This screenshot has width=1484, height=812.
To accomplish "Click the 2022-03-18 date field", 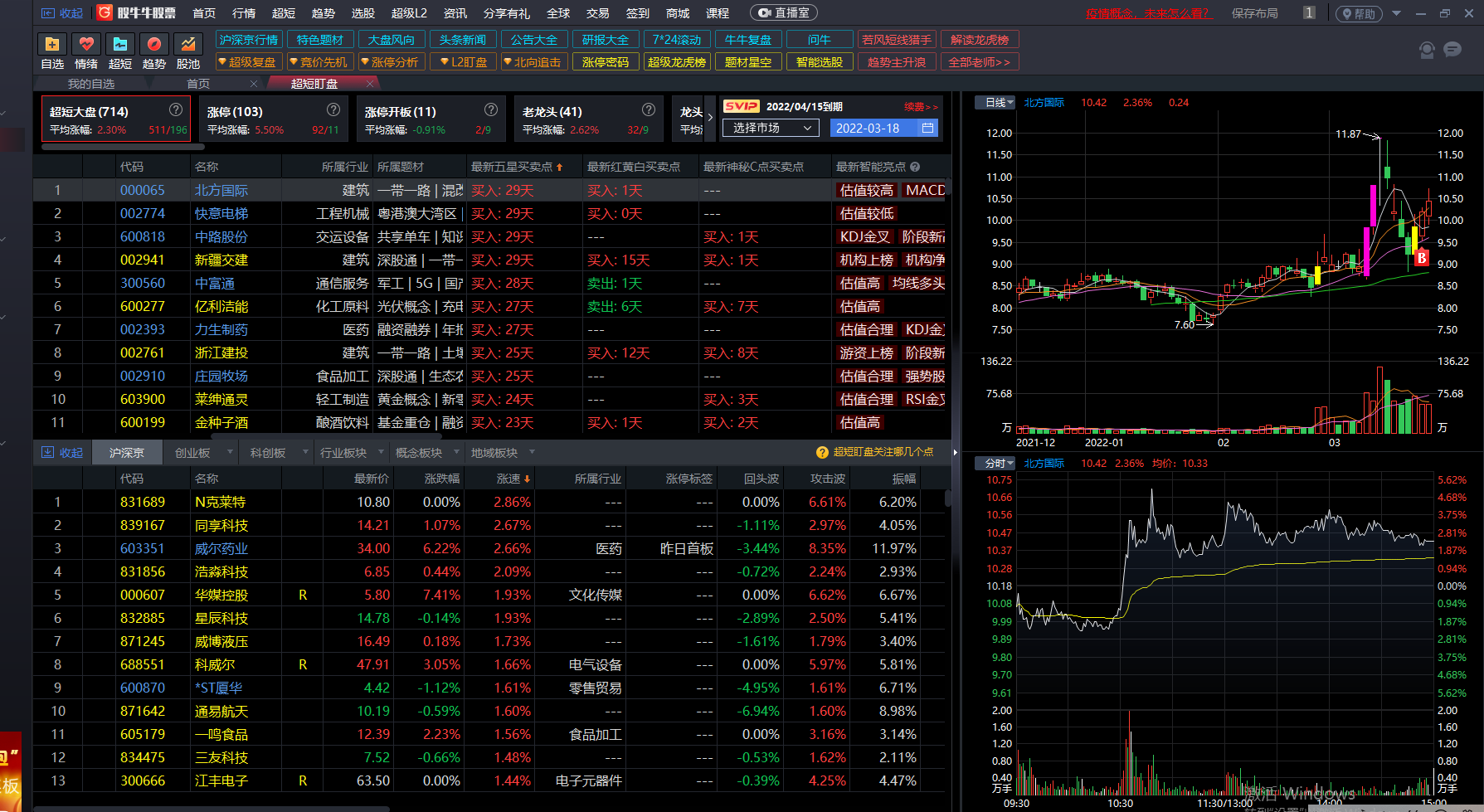I will click(884, 128).
